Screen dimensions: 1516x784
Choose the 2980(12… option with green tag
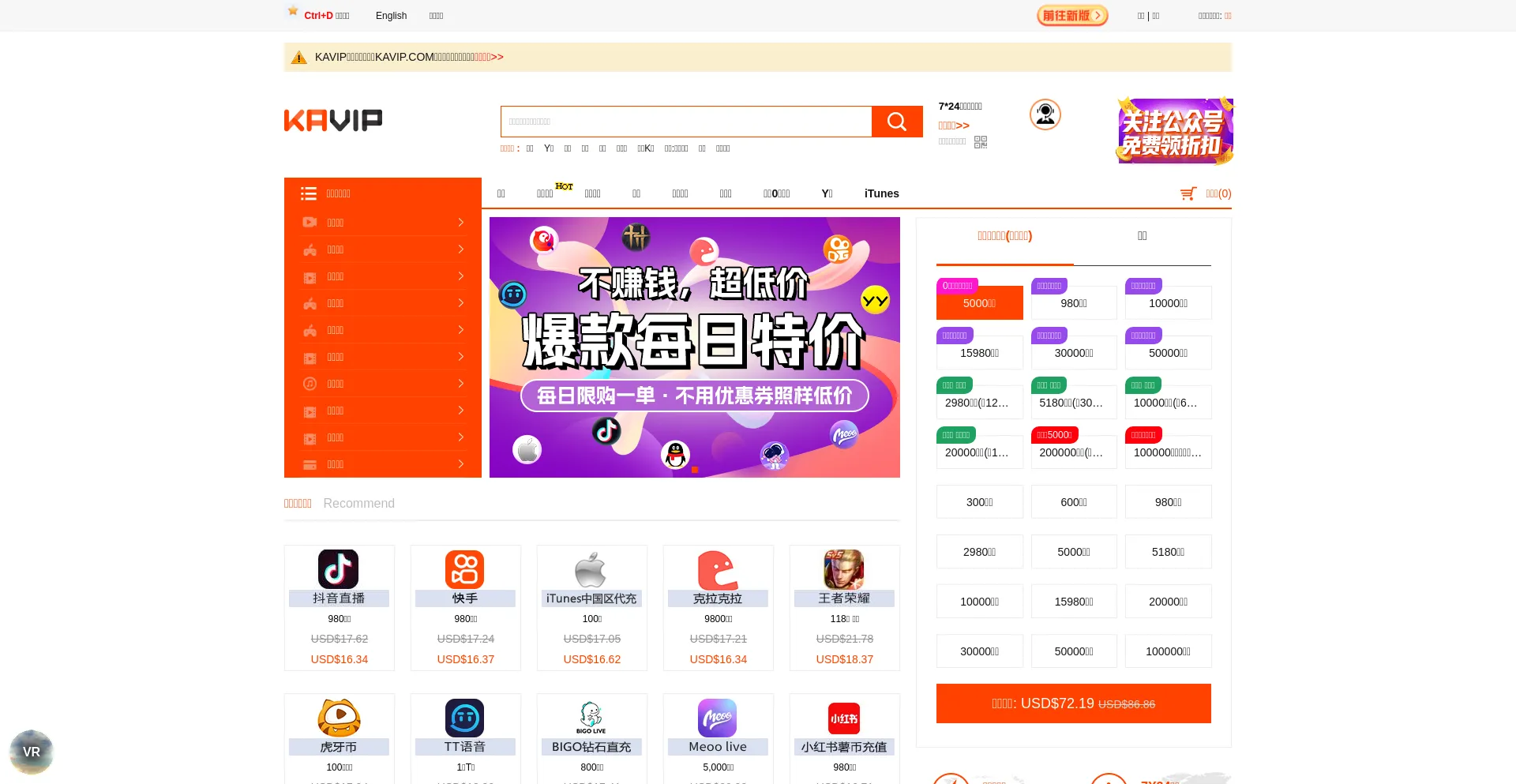(980, 403)
